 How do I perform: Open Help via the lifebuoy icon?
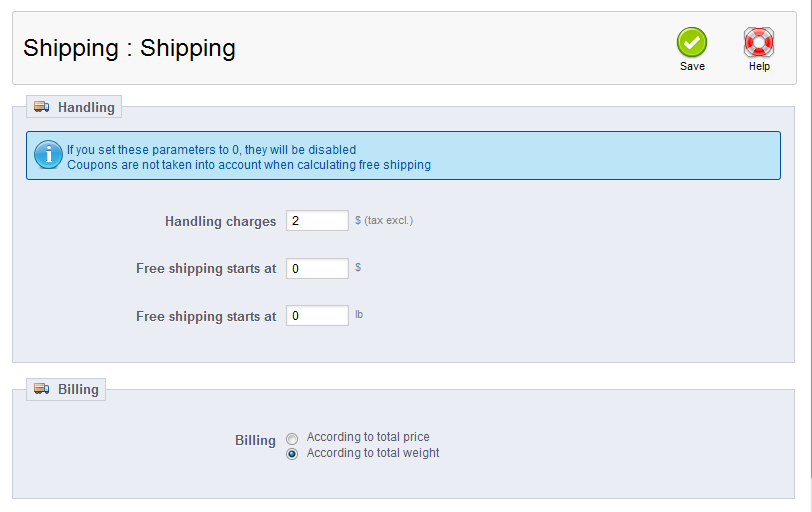click(759, 42)
